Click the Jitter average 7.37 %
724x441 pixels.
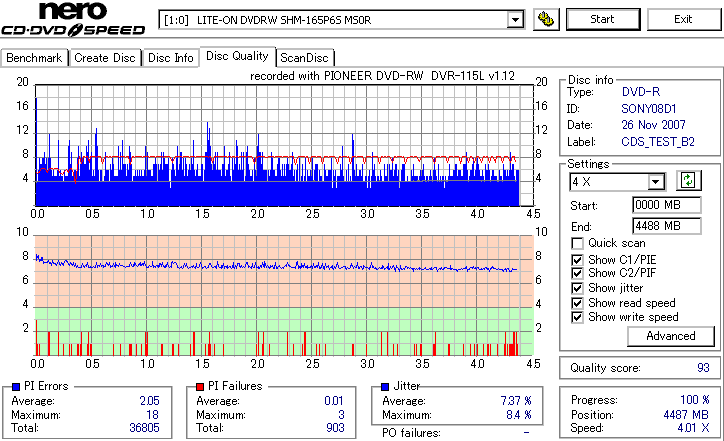point(516,401)
